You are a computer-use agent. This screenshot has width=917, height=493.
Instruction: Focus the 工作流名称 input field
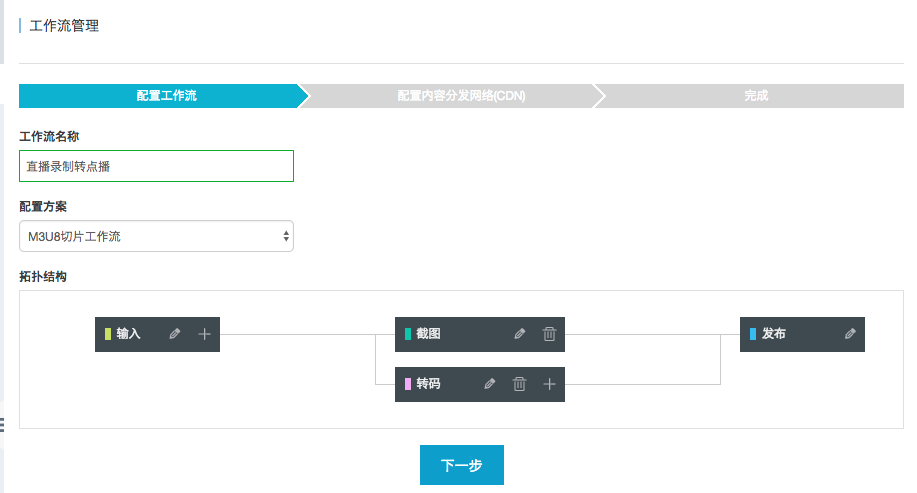[x=156, y=166]
